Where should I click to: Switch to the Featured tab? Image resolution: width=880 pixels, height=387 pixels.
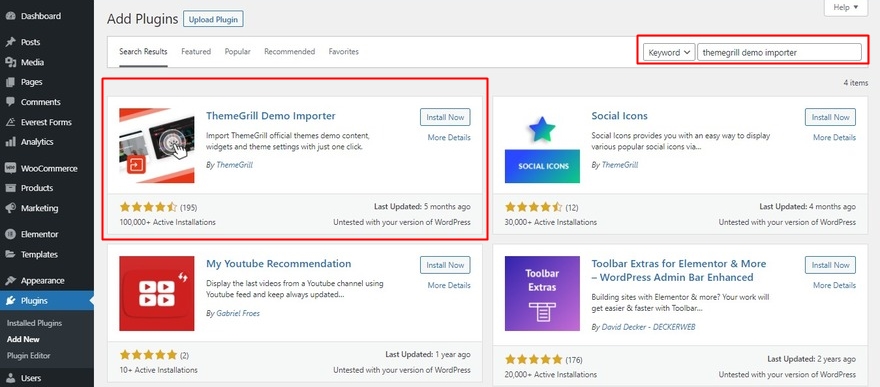click(x=196, y=52)
